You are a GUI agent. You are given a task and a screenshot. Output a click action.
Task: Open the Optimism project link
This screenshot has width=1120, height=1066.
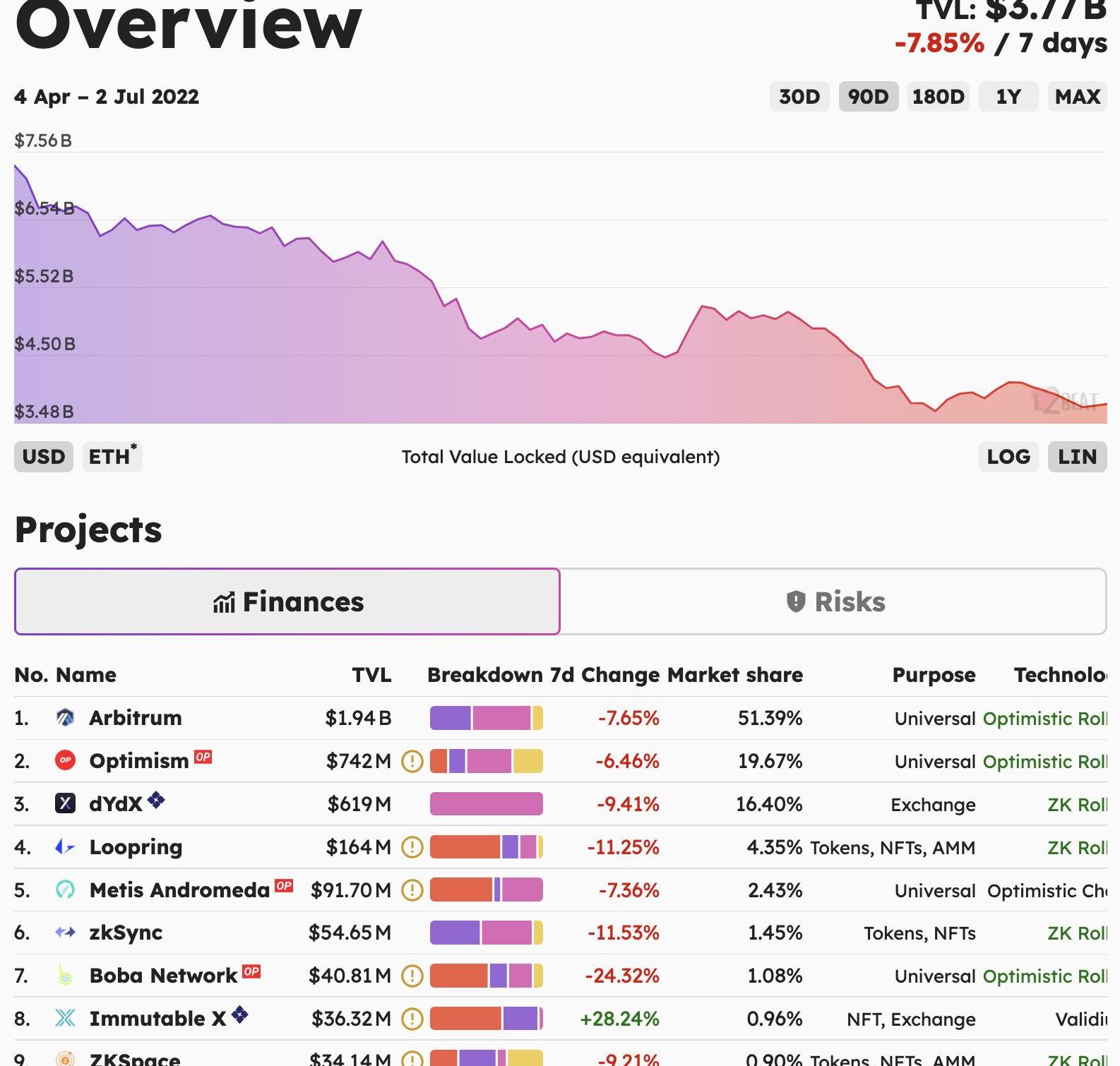pyautogui.click(x=139, y=761)
